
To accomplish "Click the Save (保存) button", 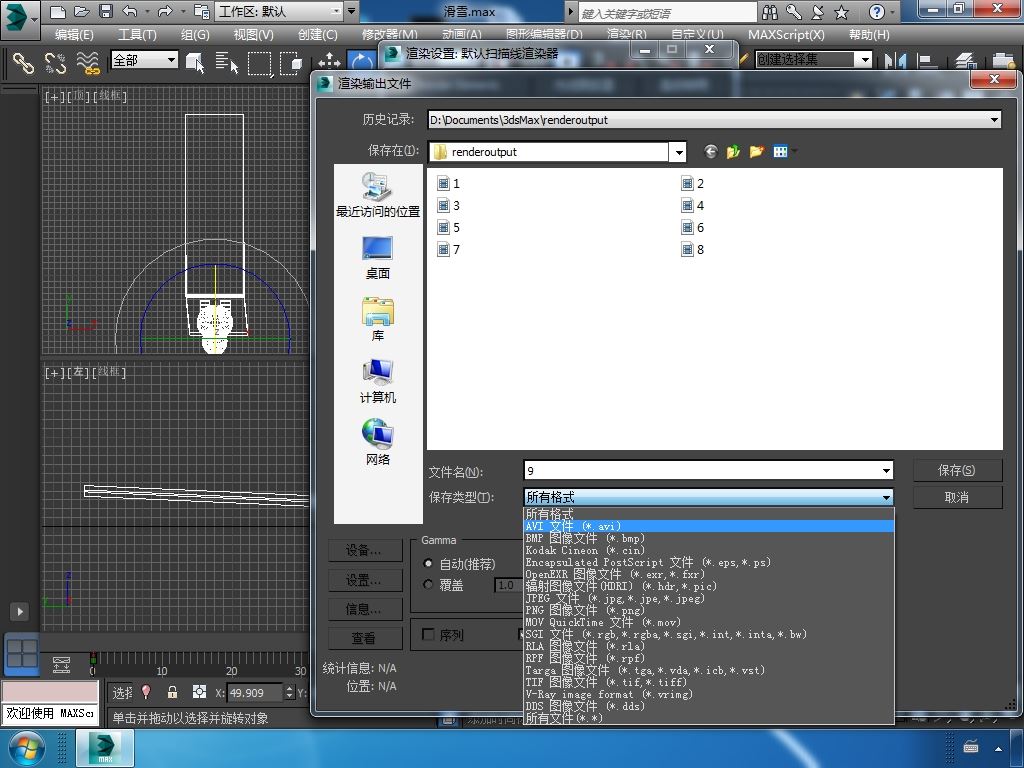I will click(957, 470).
